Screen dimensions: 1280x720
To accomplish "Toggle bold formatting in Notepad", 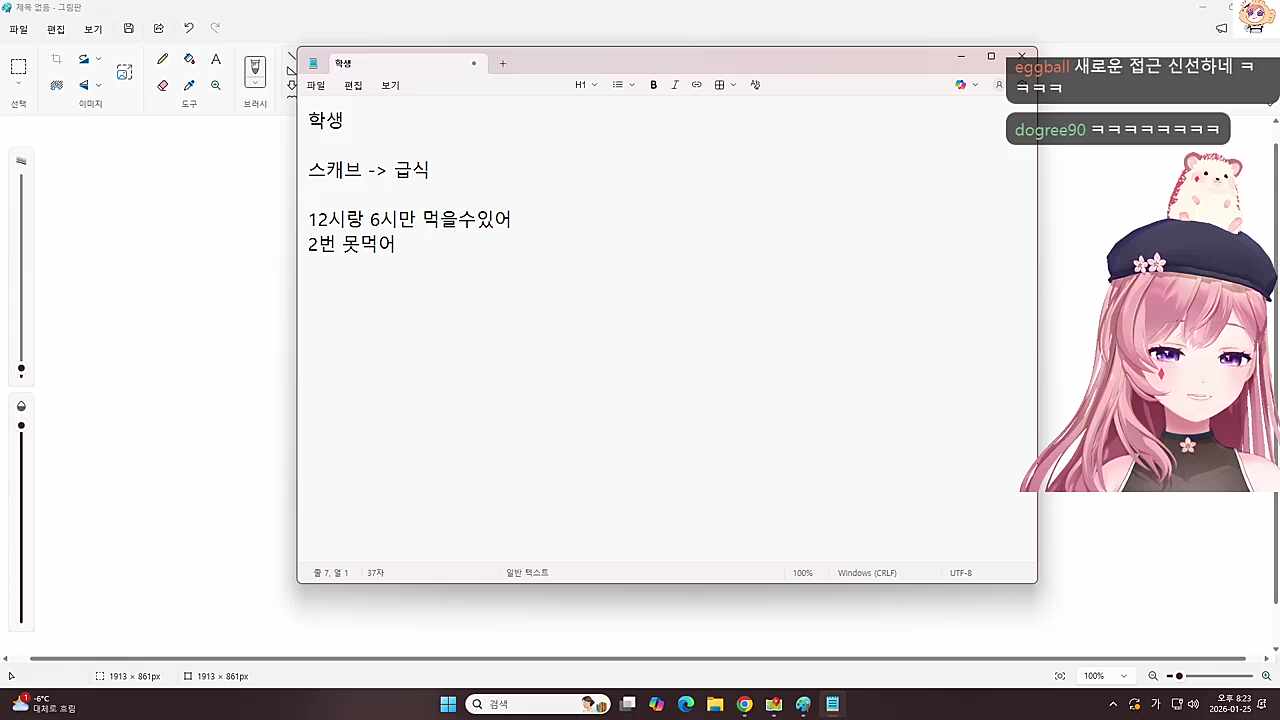I will (654, 85).
